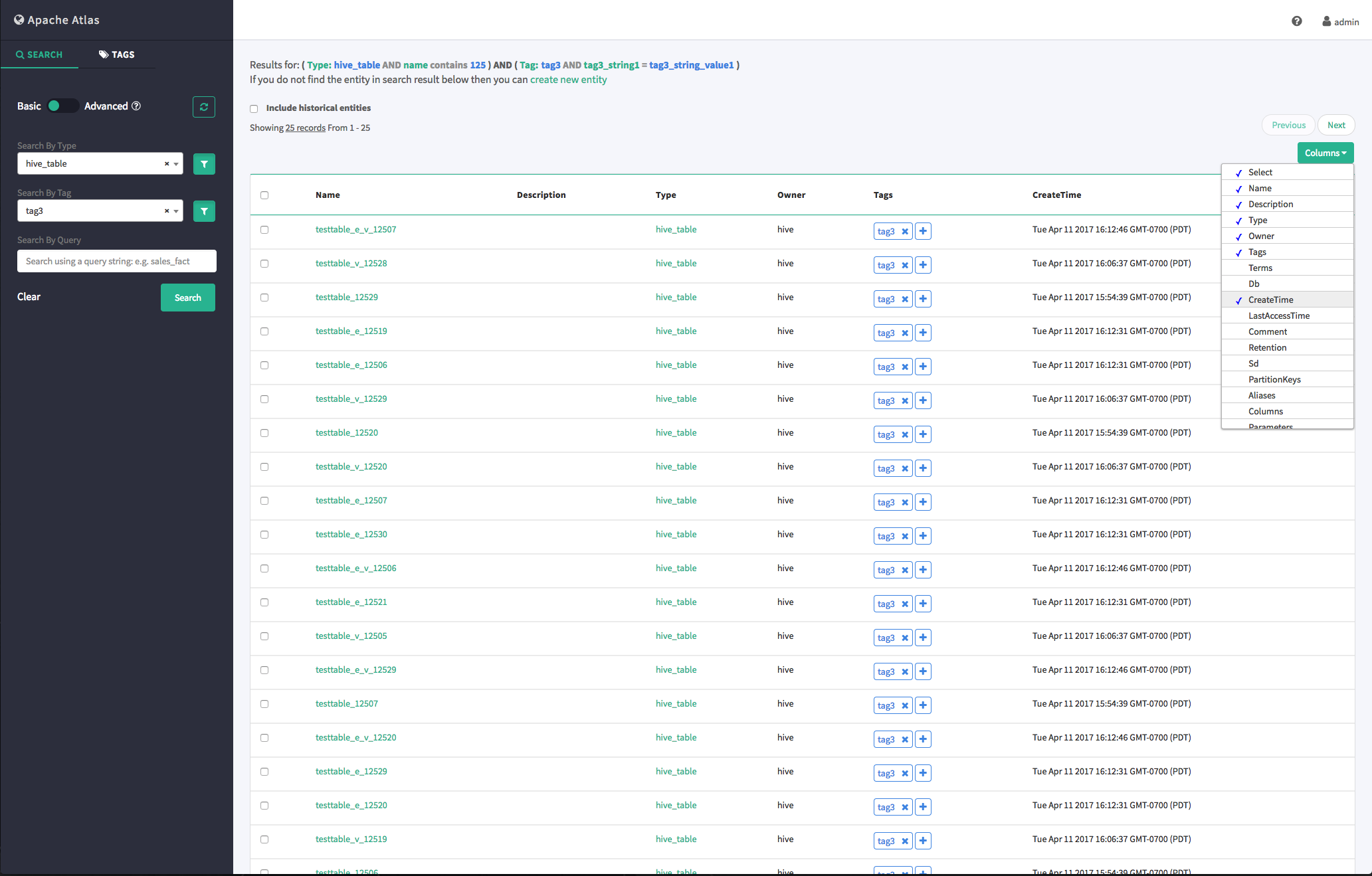This screenshot has height=876, width=1372.
Task: Clear the hive_table selection with the x icon
Action: (x=165, y=163)
